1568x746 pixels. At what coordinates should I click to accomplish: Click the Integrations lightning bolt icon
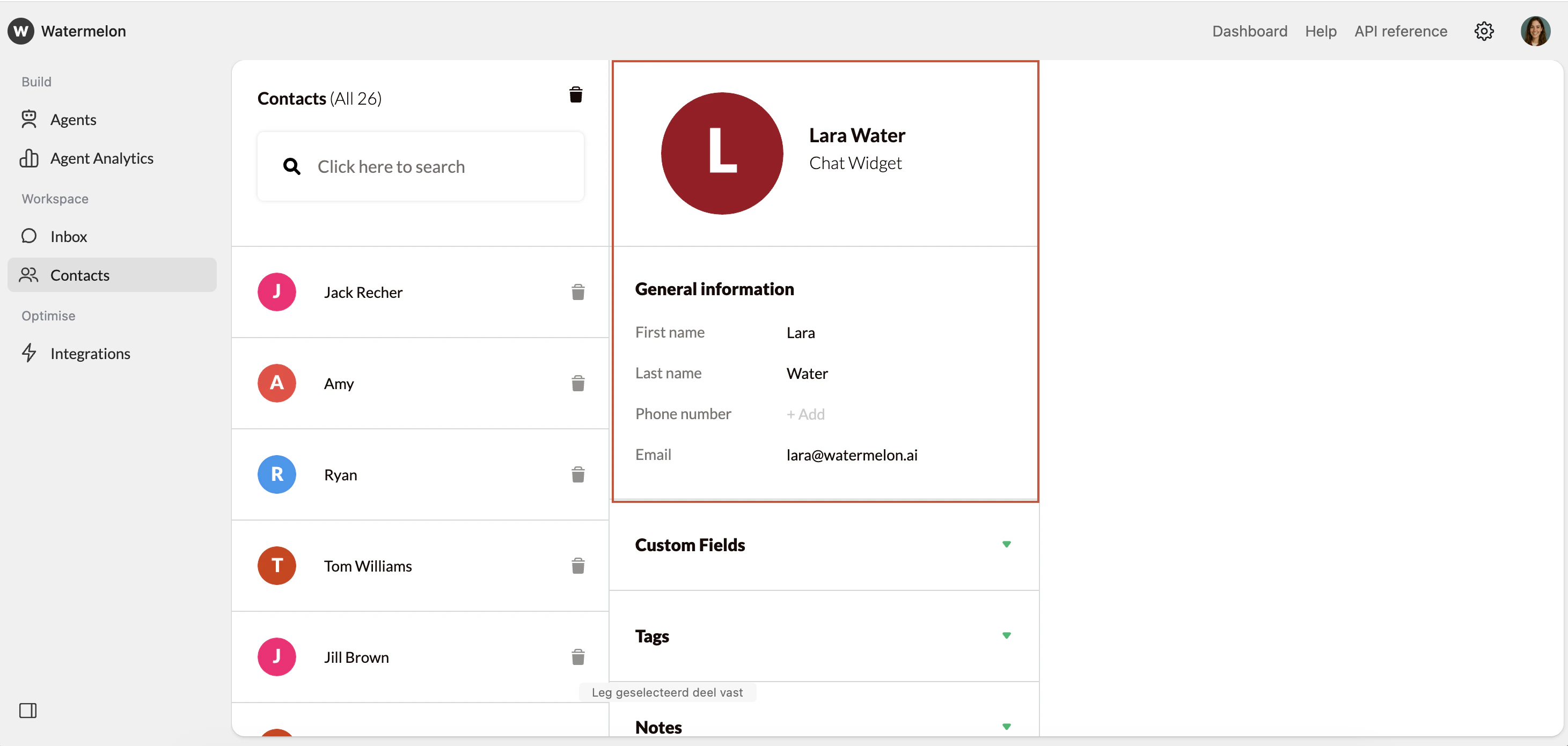(x=28, y=353)
